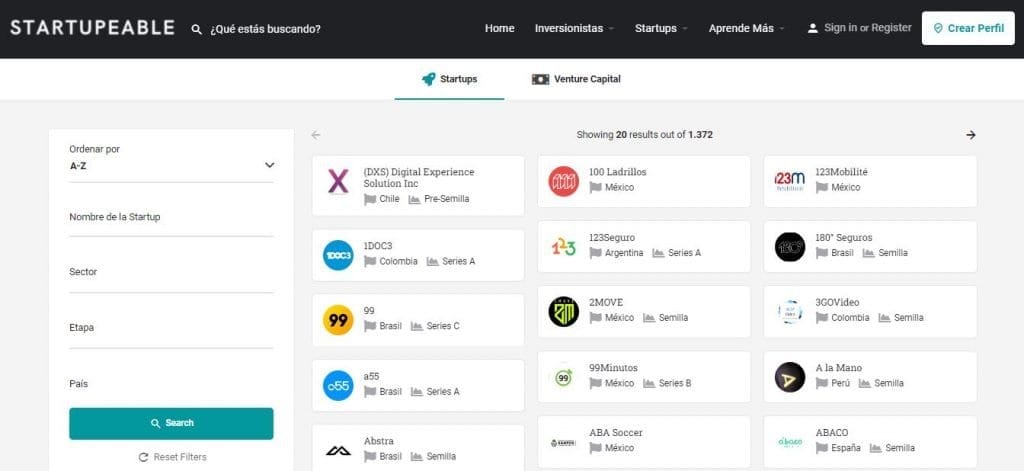The width and height of the screenshot is (1024, 471).
Task: Open the Etapa filter field
Action: tap(171, 332)
